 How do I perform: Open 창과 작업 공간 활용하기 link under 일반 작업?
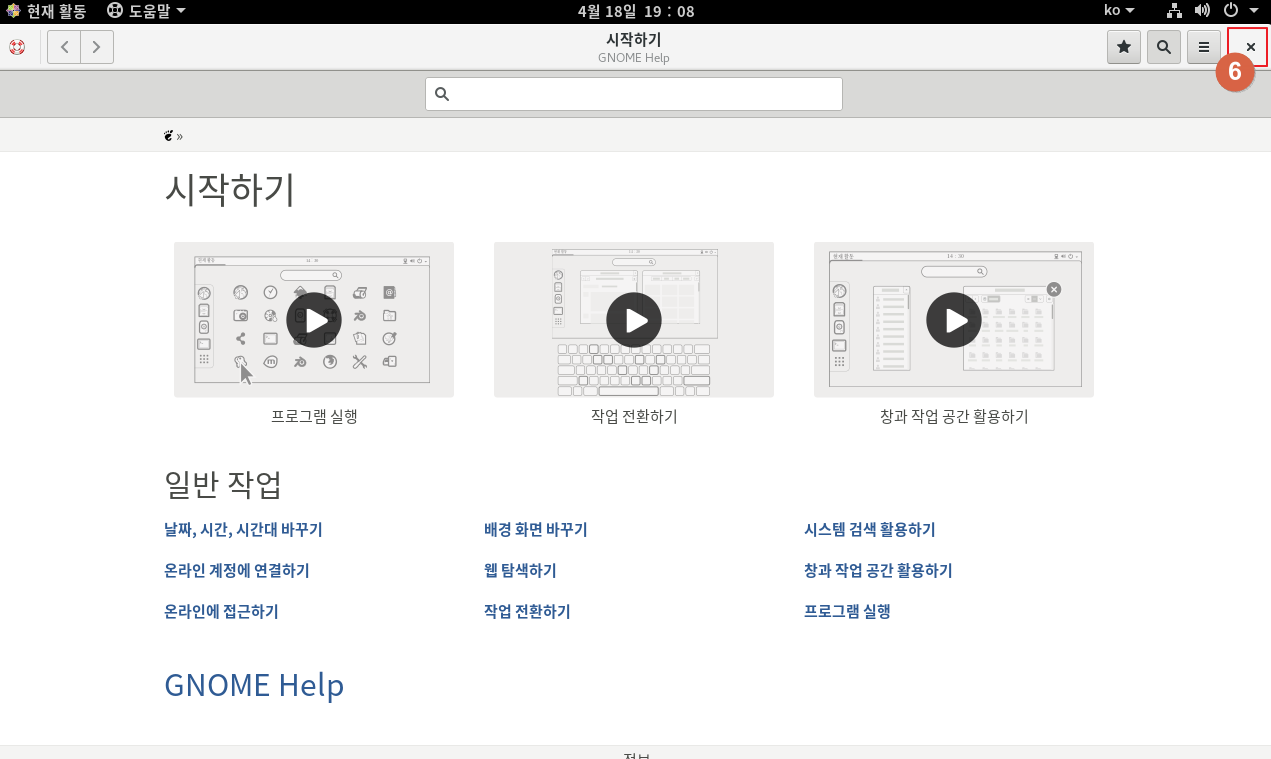878,571
